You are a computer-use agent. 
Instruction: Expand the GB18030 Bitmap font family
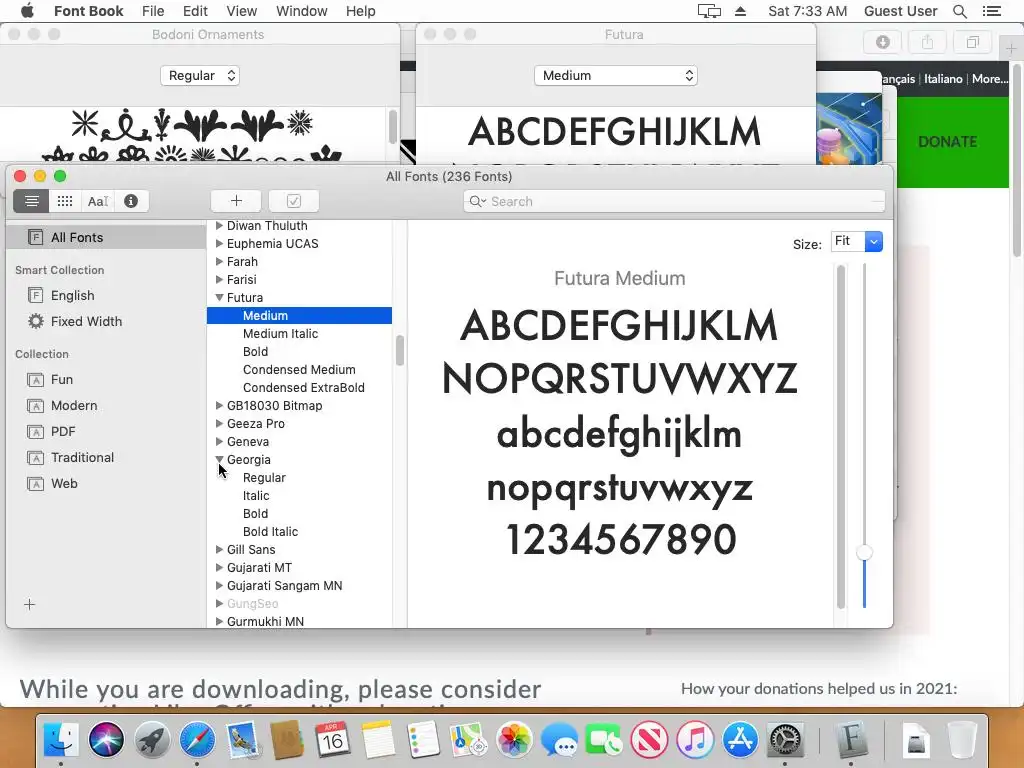tap(219, 406)
